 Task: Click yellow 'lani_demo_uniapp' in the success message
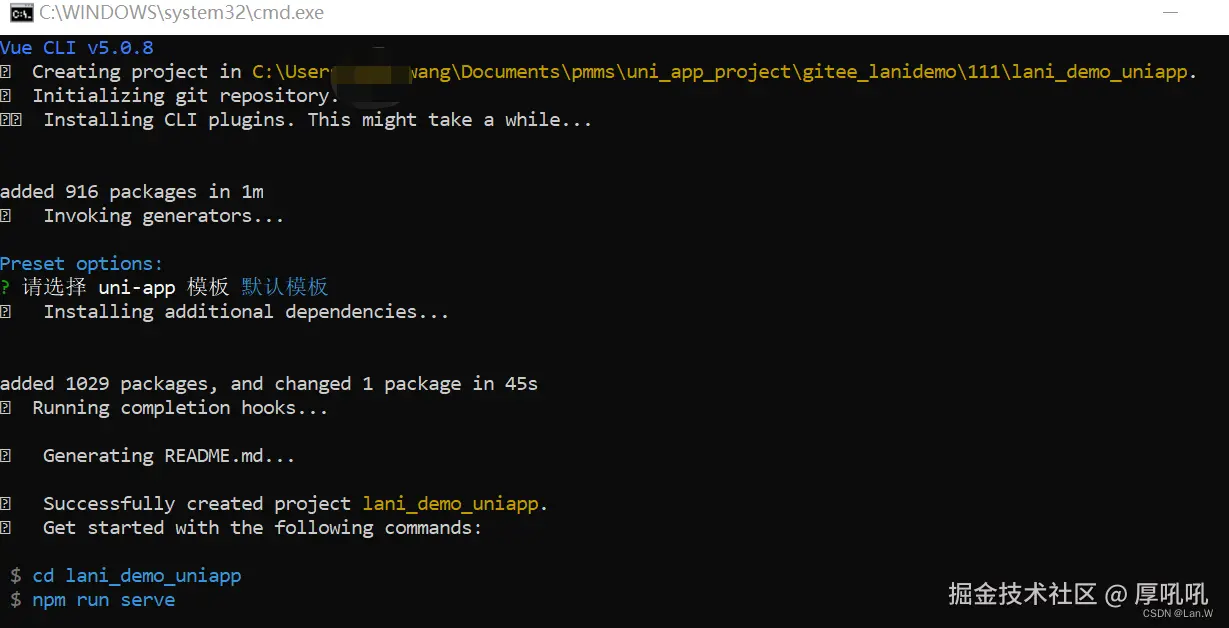coord(454,503)
